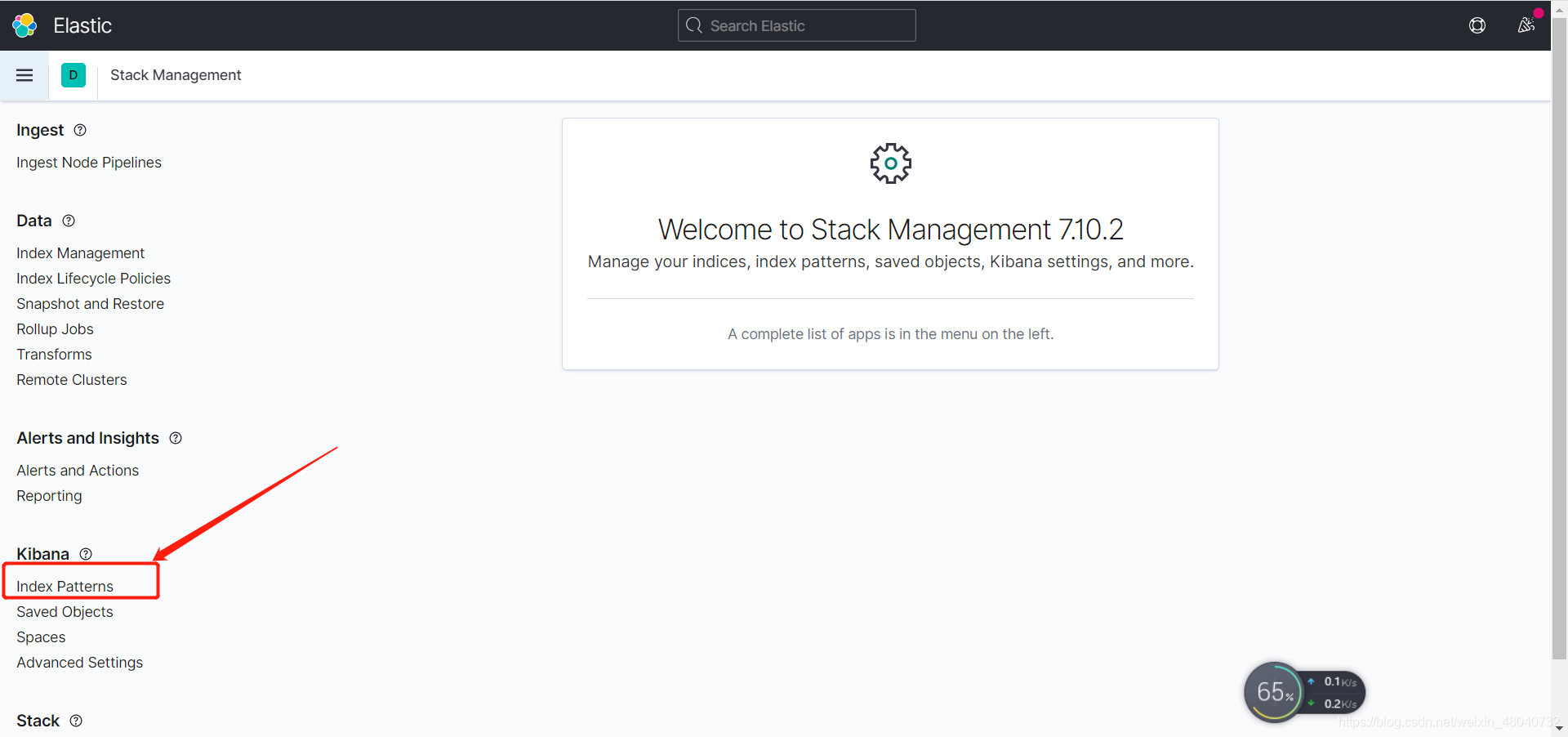Open the newsfeed celebration icon

(1526, 25)
